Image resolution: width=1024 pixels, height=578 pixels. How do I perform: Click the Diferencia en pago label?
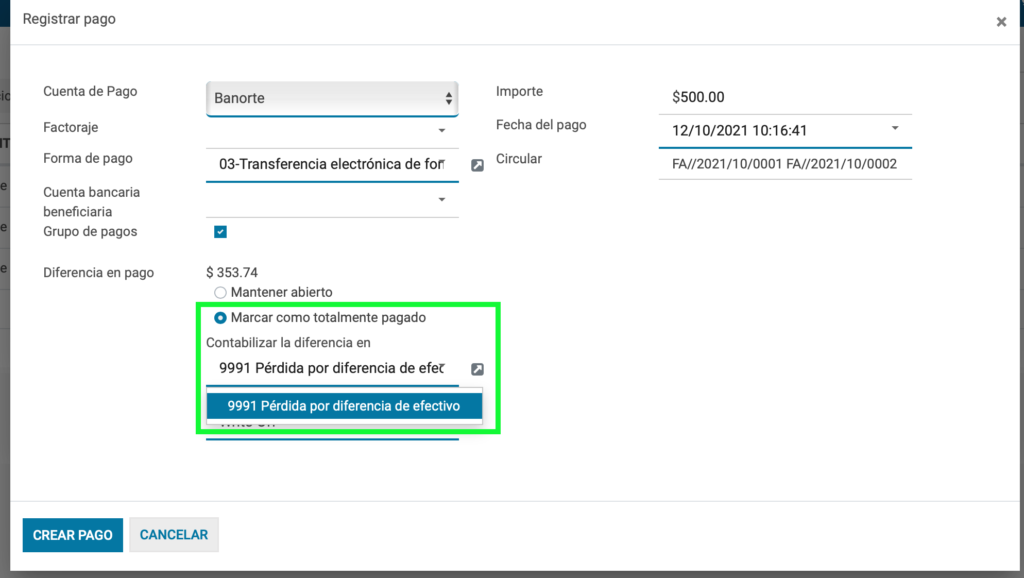point(99,272)
